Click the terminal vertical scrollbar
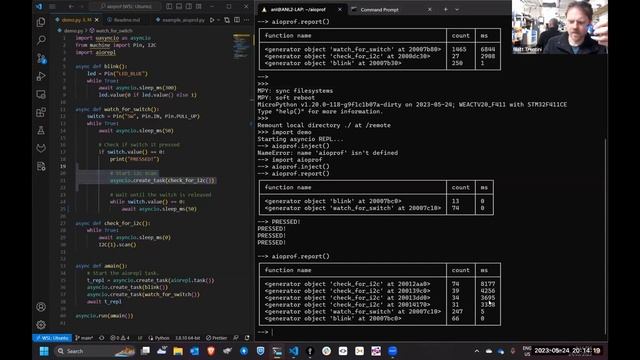 point(605,236)
